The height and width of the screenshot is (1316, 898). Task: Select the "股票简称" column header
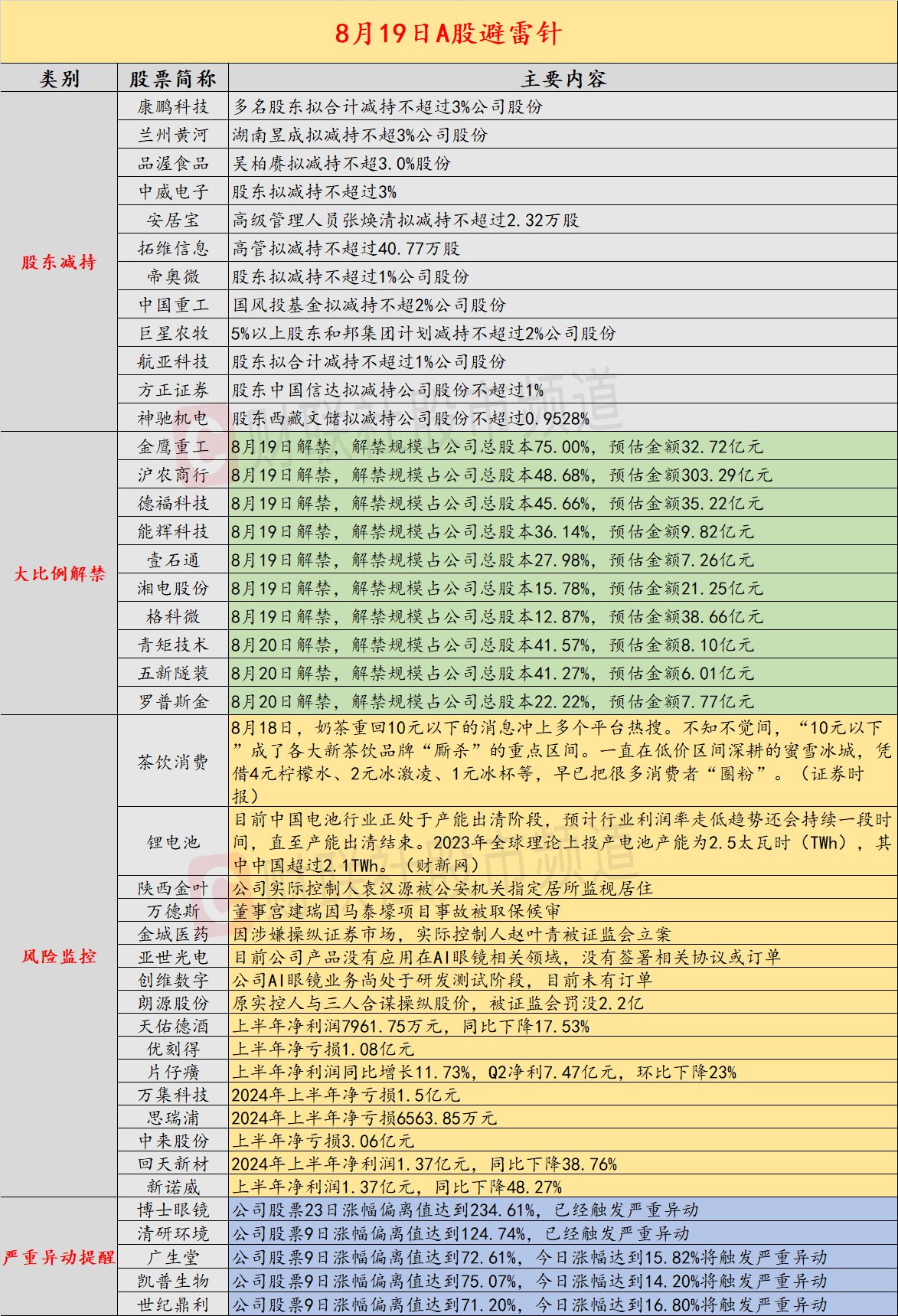[x=173, y=78]
